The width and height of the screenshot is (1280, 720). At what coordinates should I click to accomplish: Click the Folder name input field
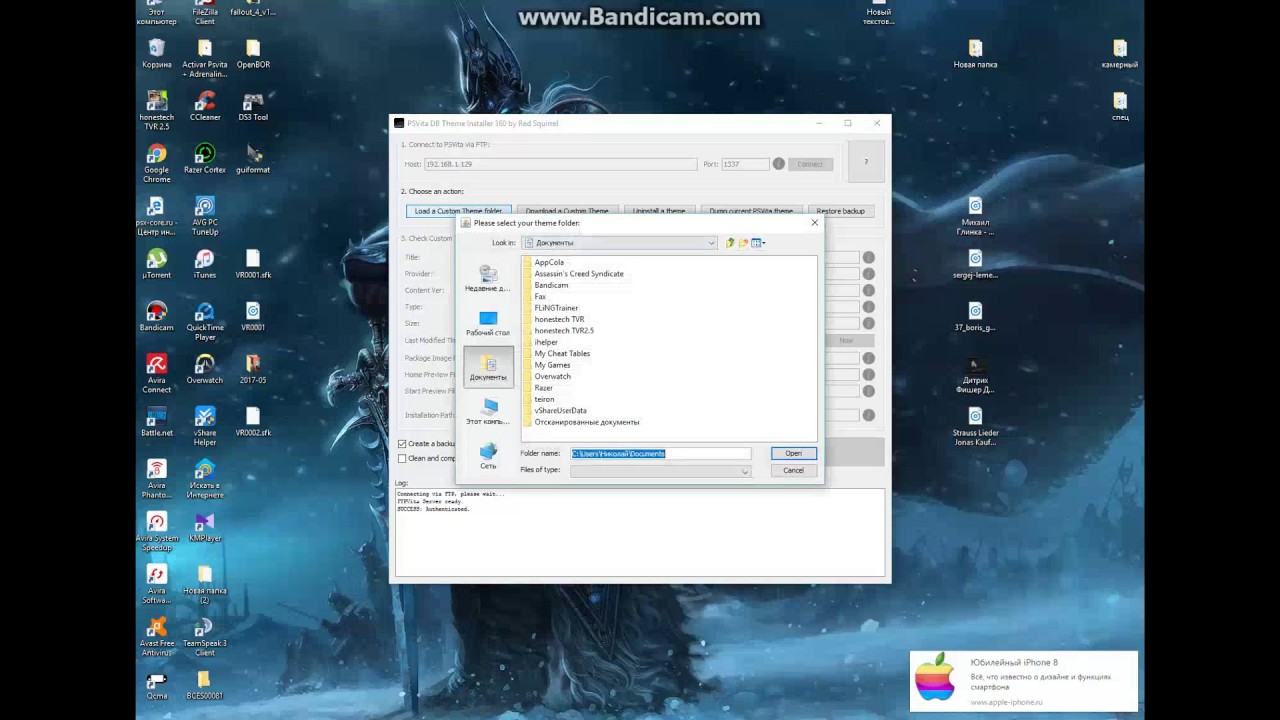pos(660,454)
